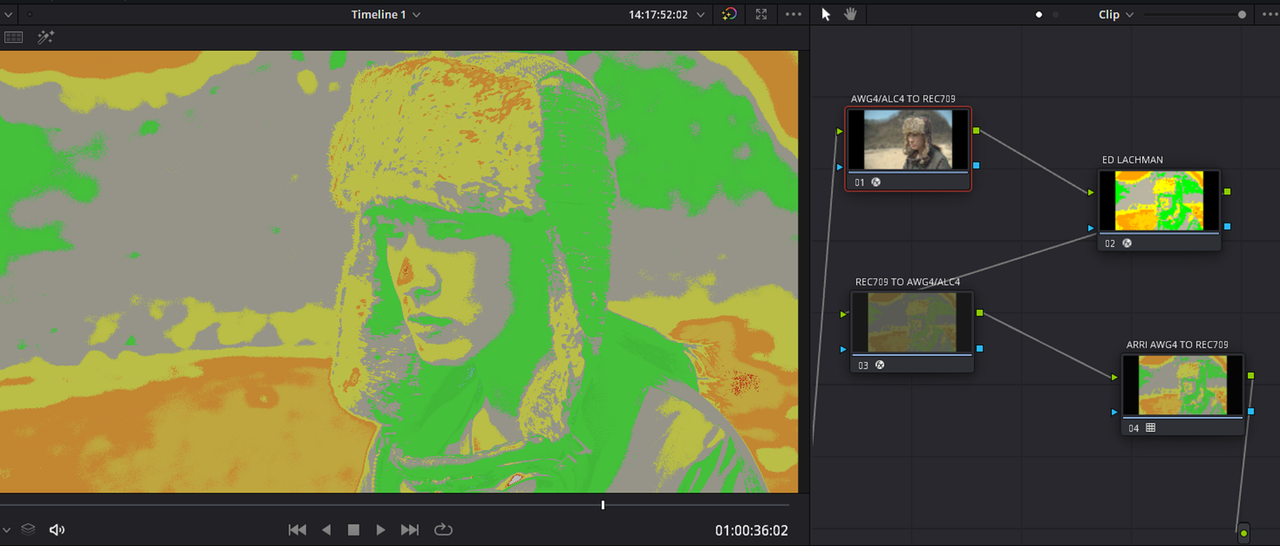The image size is (1280, 546).
Task: Switch to second node graph dot
Action: click(x=1055, y=14)
